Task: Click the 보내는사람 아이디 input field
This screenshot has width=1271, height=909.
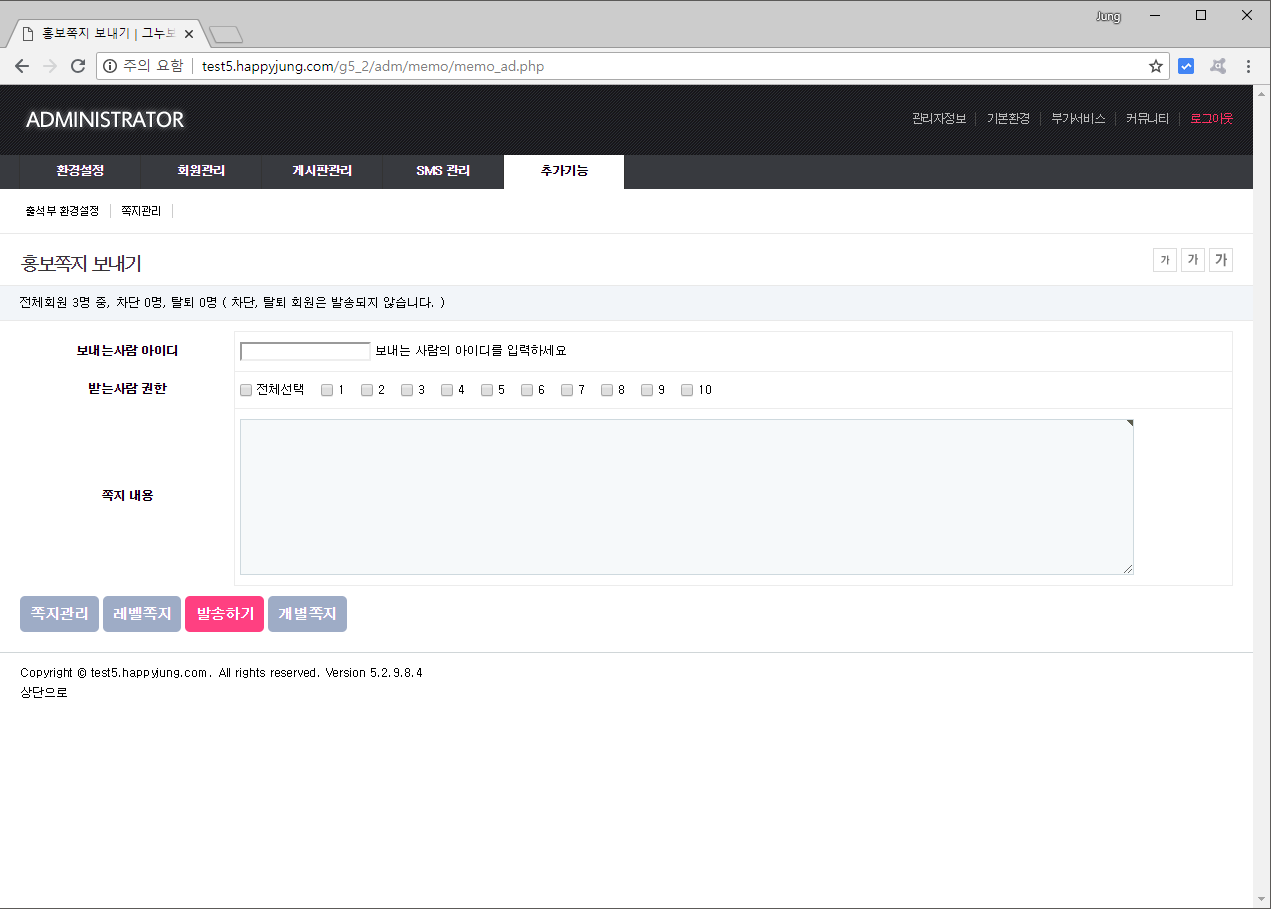Action: [x=305, y=351]
